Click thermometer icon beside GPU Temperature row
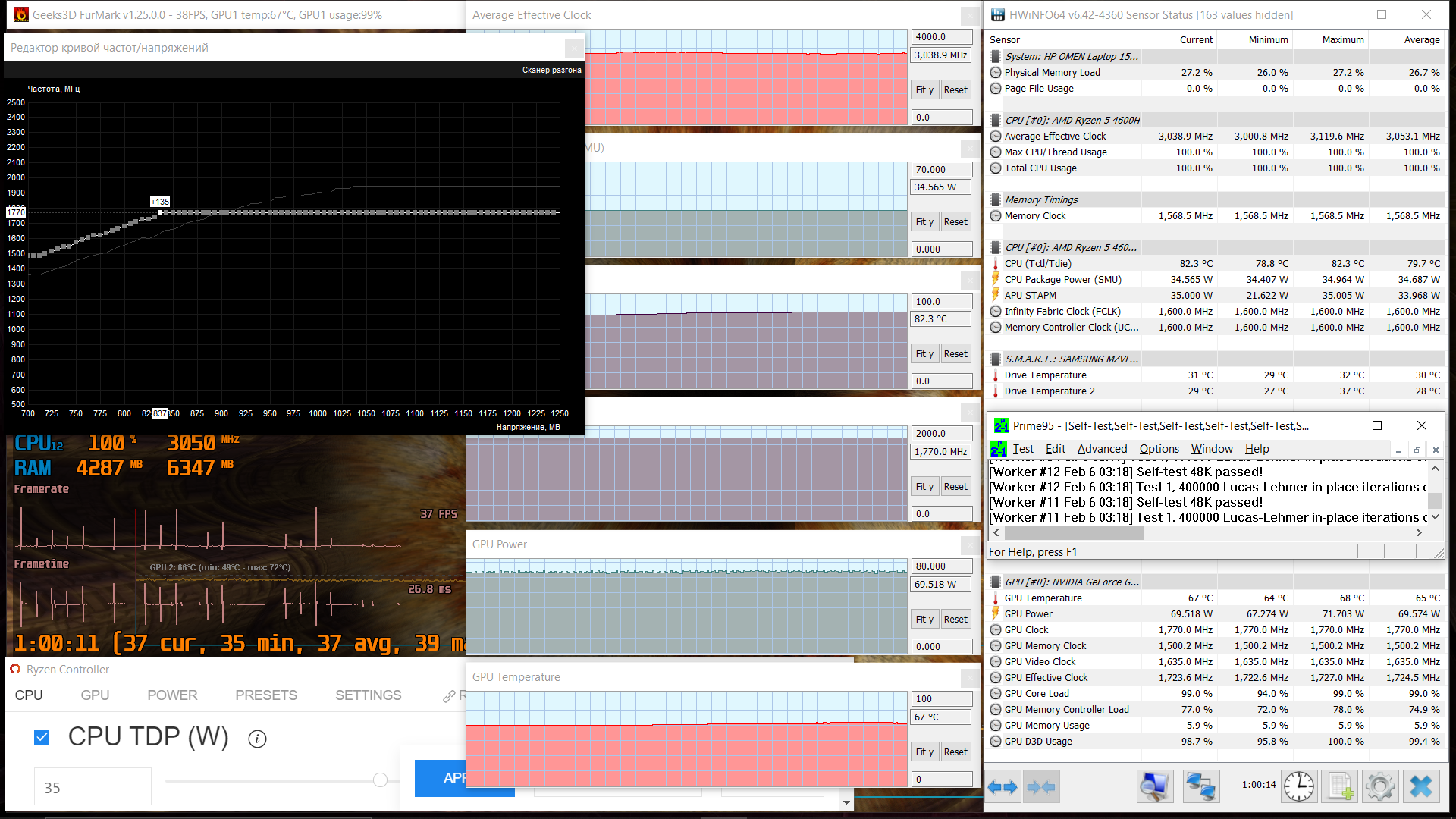 pos(996,598)
